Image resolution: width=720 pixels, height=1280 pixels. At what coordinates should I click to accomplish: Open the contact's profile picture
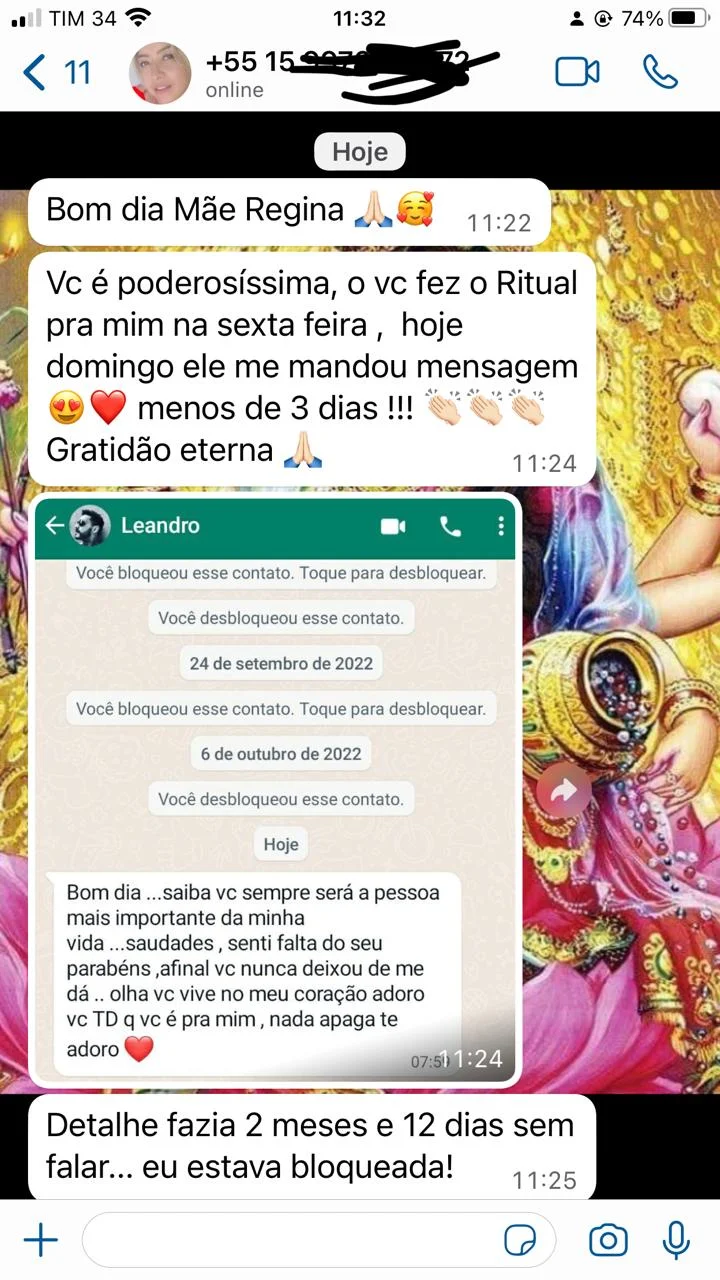(x=162, y=74)
